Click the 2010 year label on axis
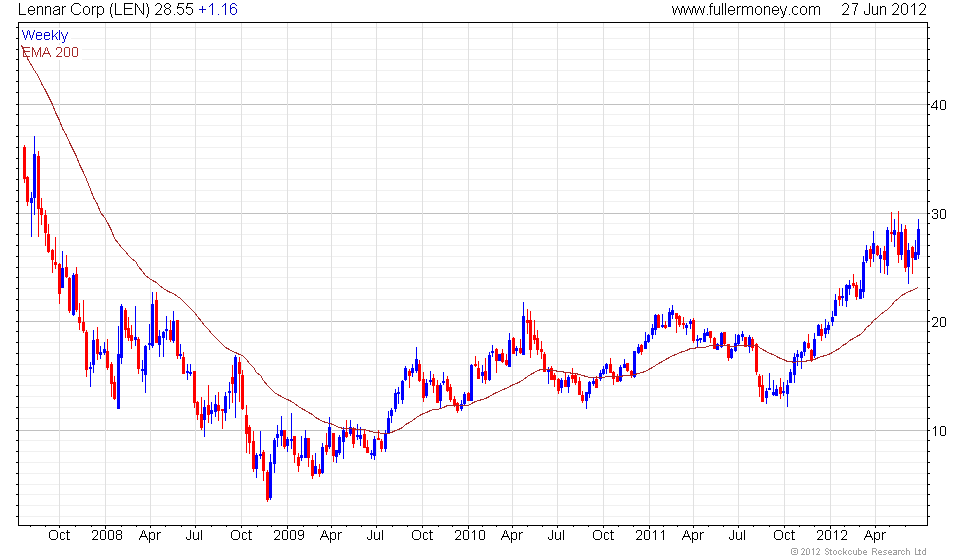 click(x=470, y=536)
